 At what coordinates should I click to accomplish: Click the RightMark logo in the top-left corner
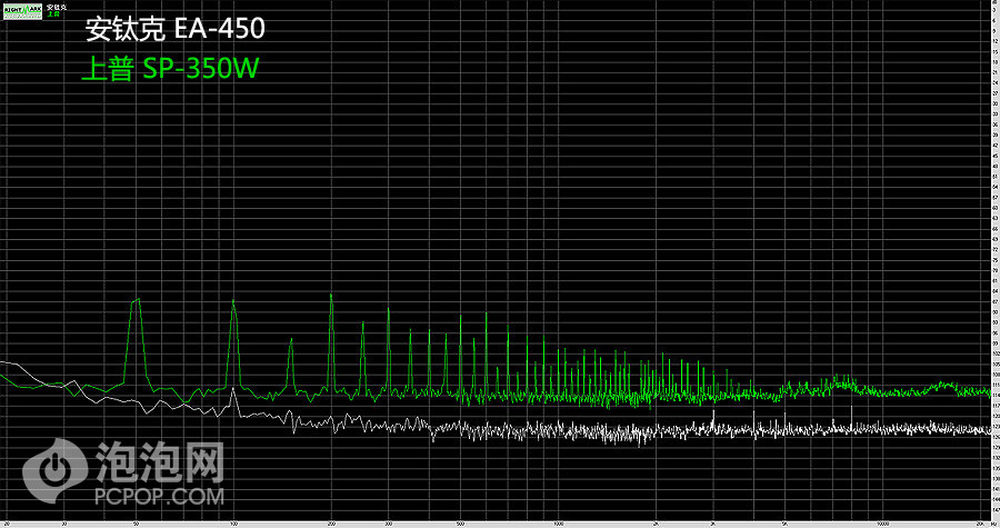click(x=20, y=11)
